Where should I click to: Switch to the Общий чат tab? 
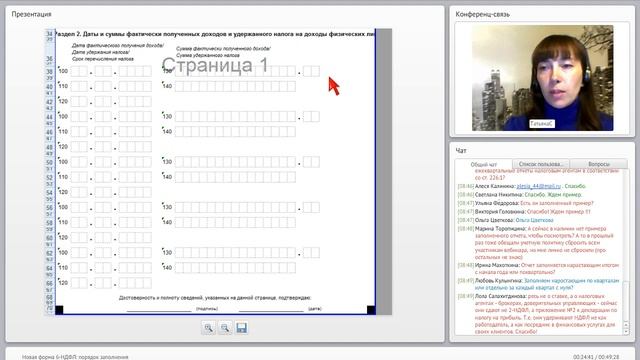click(x=483, y=164)
